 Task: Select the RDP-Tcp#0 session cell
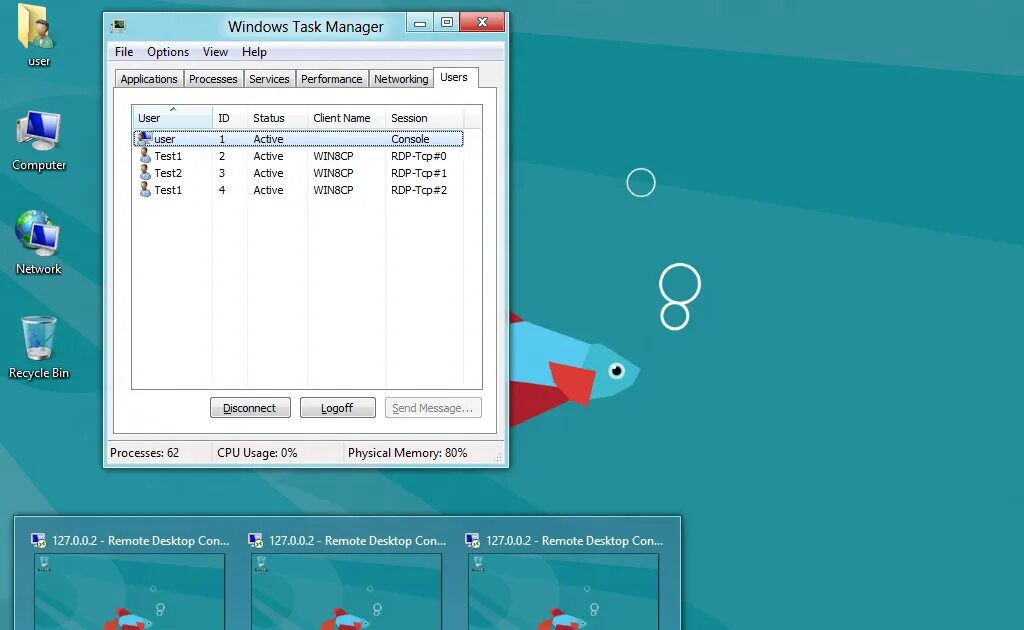point(419,156)
